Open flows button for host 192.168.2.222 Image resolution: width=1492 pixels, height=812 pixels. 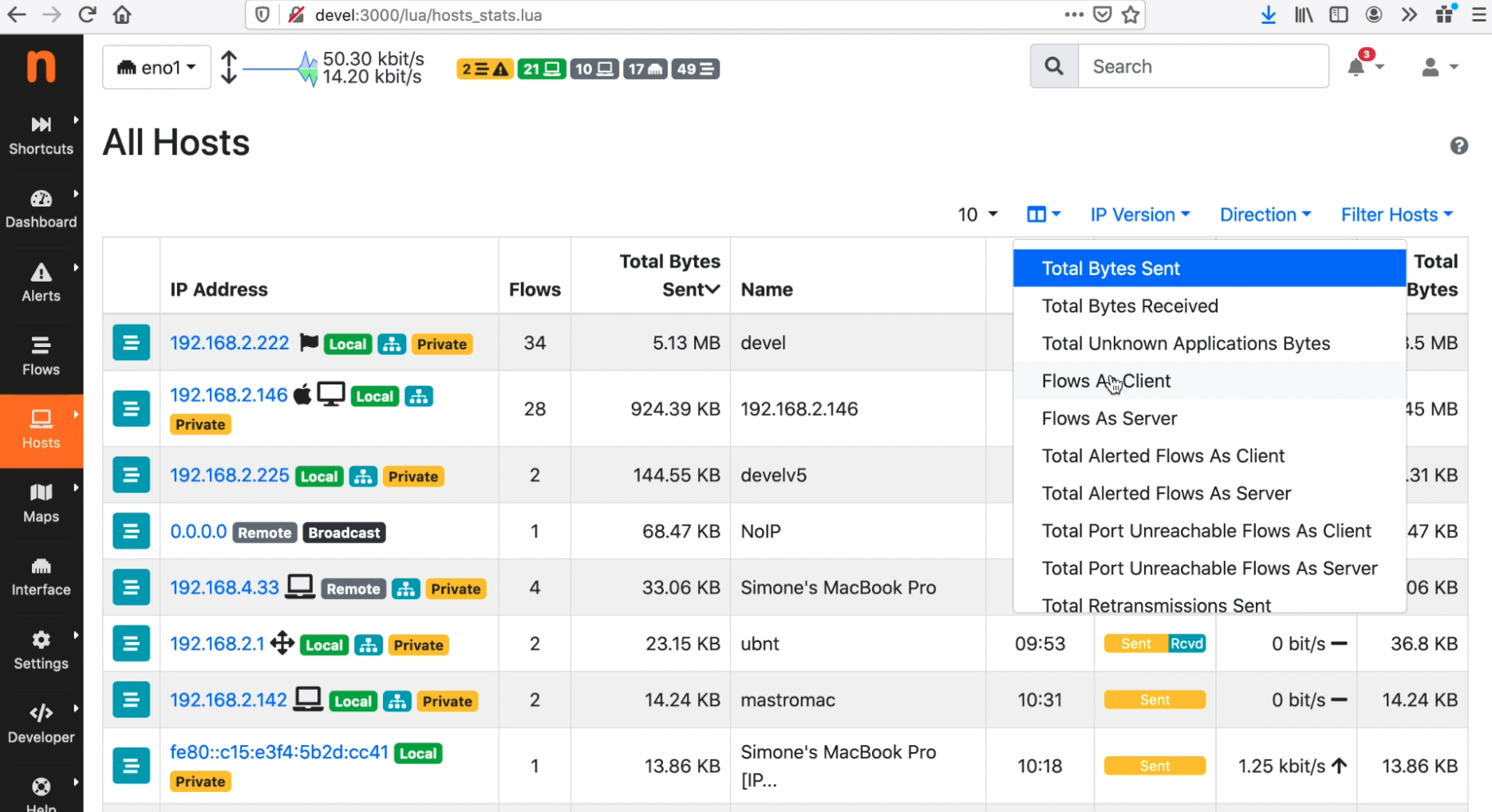click(x=131, y=343)
